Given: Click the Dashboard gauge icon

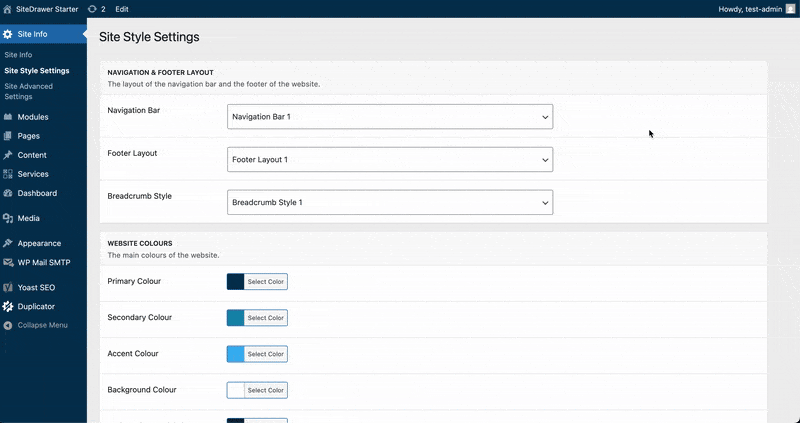Looking at the screenshot, I should point(8,193).
